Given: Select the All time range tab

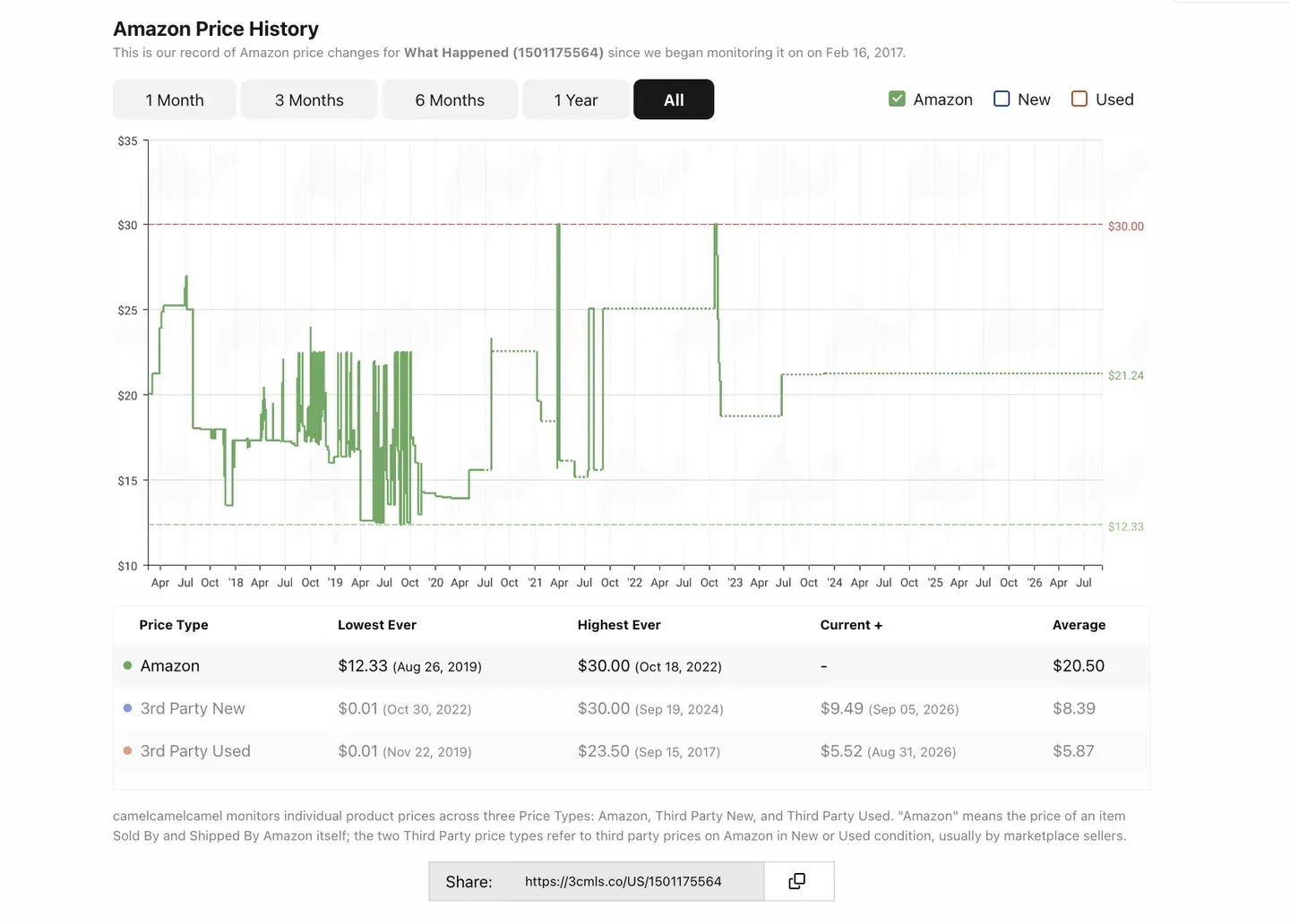Looking at the screenshot, I should pyautogui.click(x=674, y=99).
